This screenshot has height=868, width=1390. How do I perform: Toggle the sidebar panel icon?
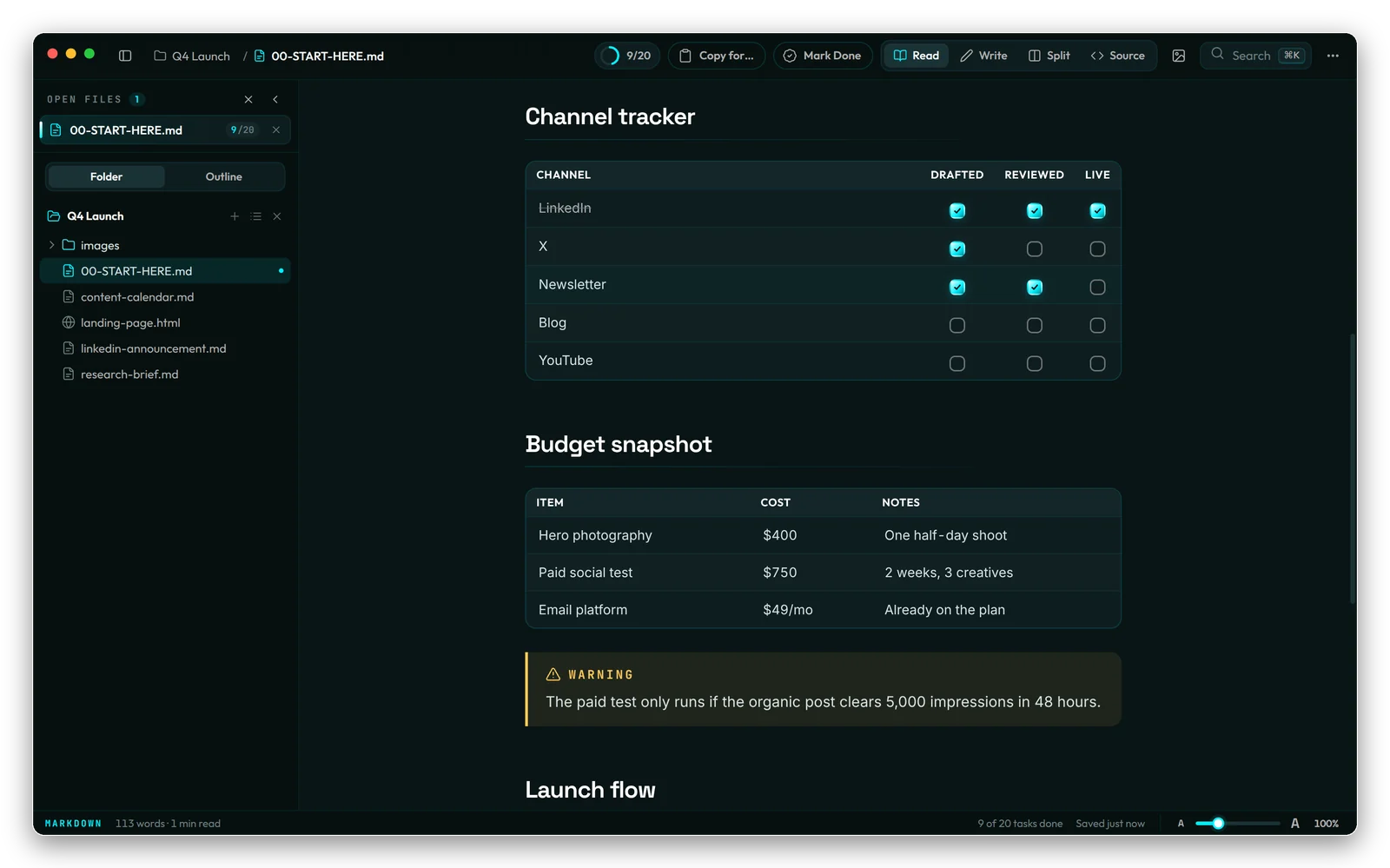coord(125,56)
